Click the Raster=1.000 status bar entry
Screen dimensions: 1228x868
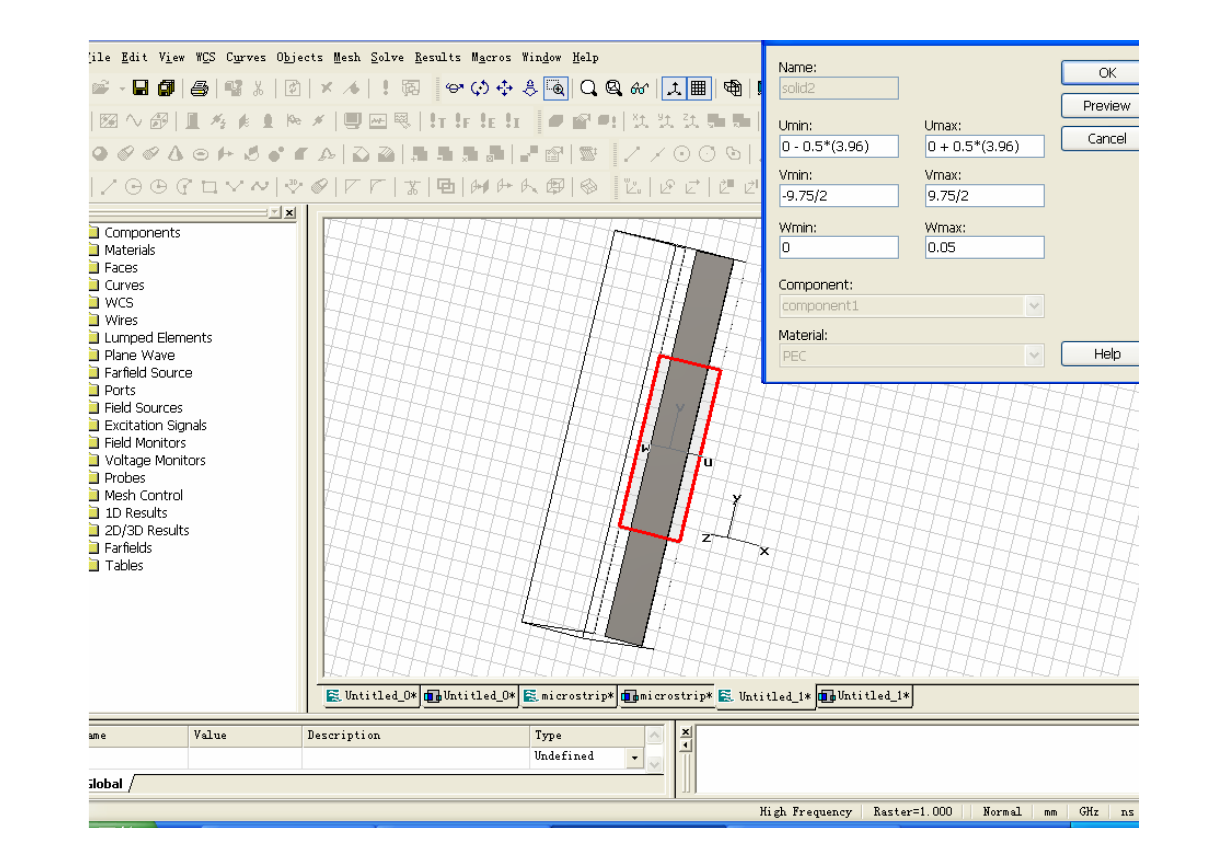(913, 812)
